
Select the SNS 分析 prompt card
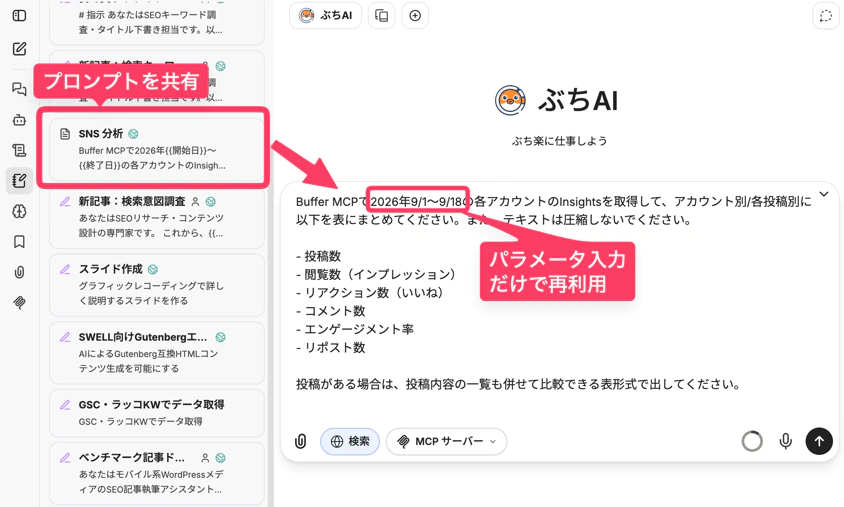[157, 150]
